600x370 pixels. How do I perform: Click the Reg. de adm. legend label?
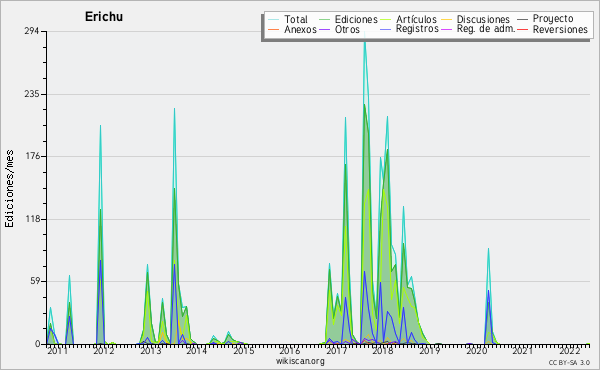[486, 29]
